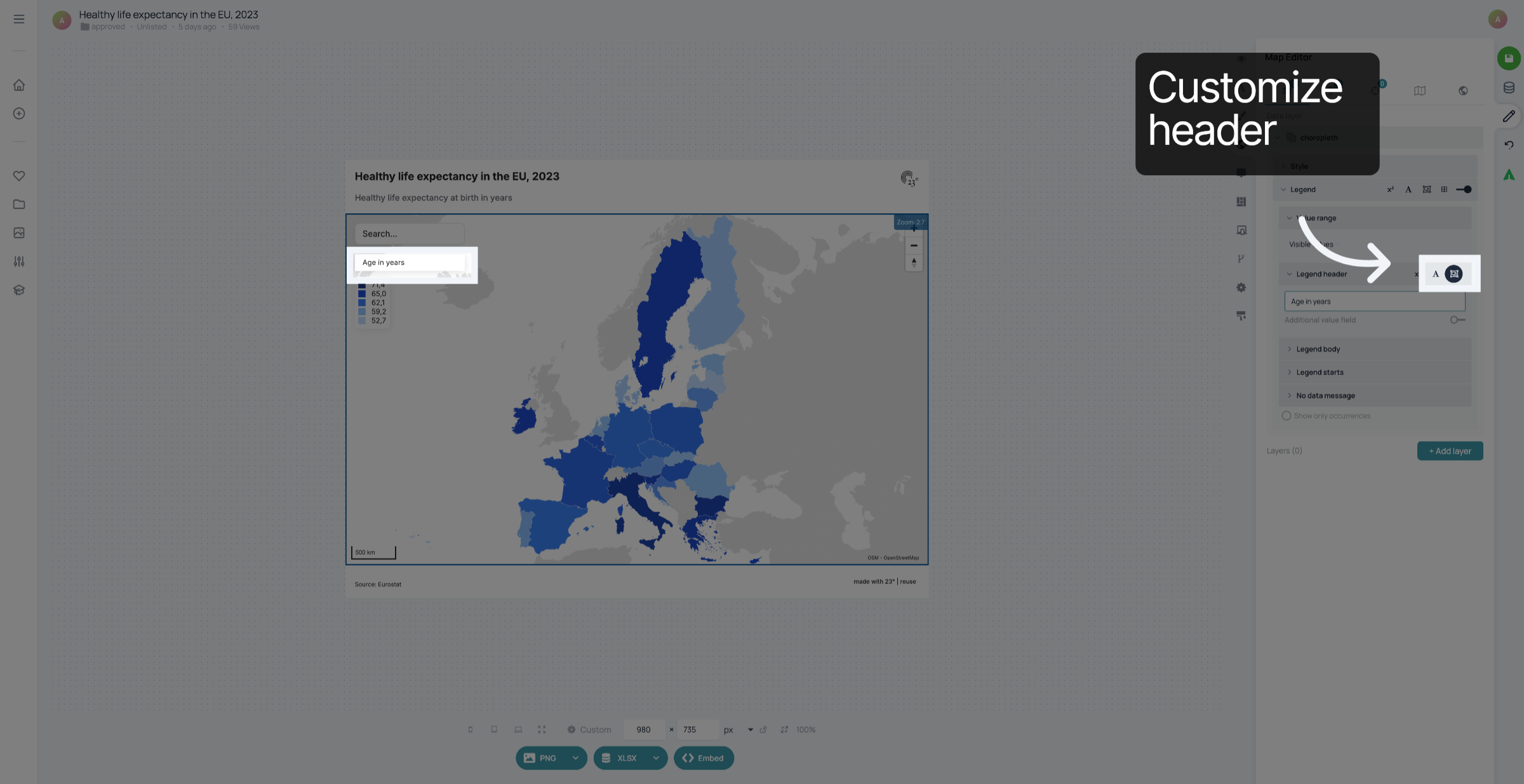Expand the Legend starts section
The width and height of the screenshot is (1524, 784).
(x=1289, y=373)
